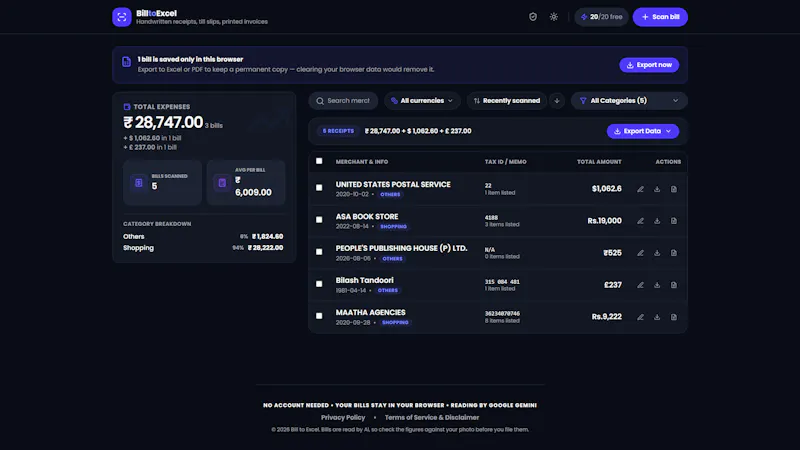Open document icon for ASA Book Store
This screenshot has width=800, height=450.
point(674,221)
